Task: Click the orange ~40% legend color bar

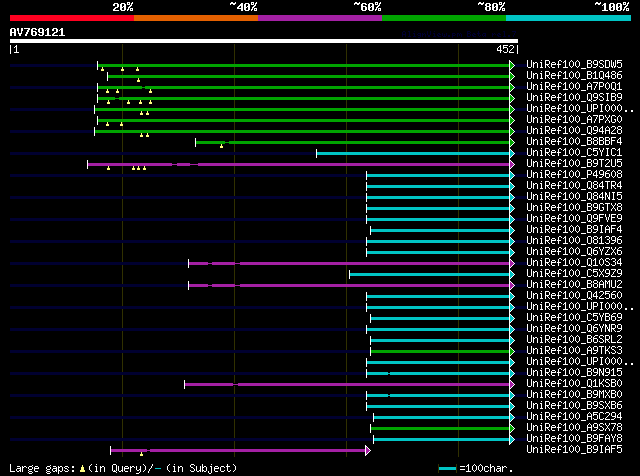Action: (195, 18)
